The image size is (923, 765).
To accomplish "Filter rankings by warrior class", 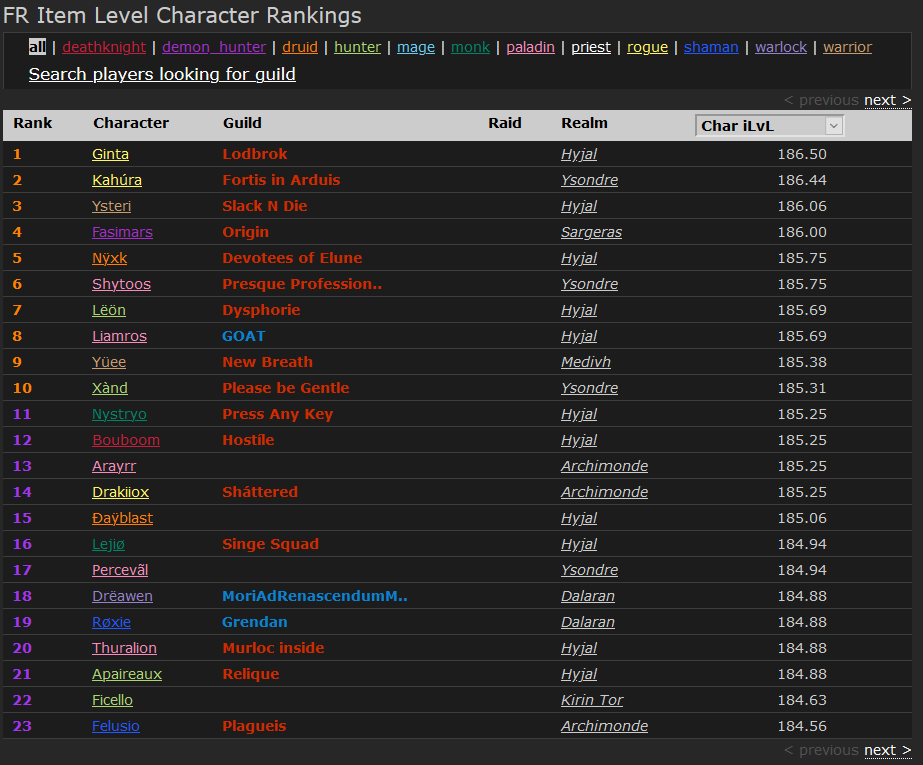I will 848,47.
